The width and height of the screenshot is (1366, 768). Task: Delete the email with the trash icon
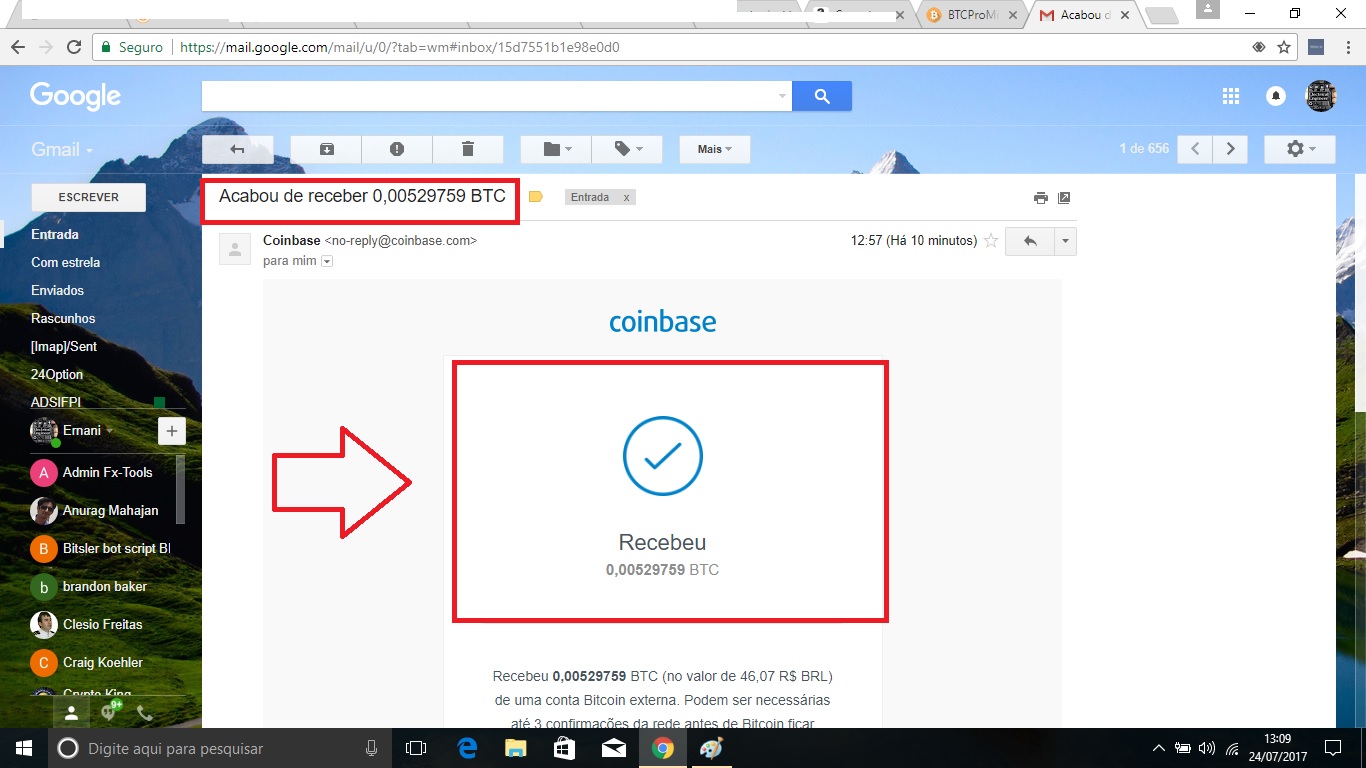tap(467, 149)
